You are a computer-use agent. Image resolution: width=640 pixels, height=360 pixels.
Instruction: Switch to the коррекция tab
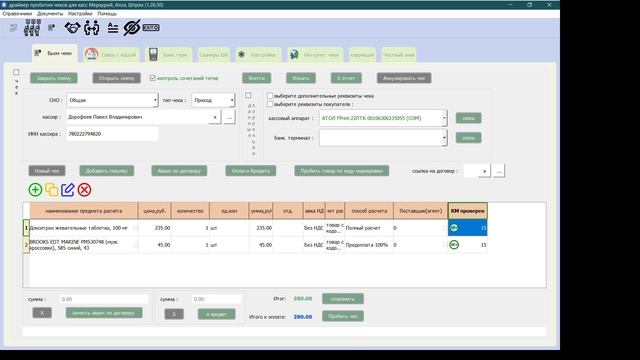coord(362,55)
